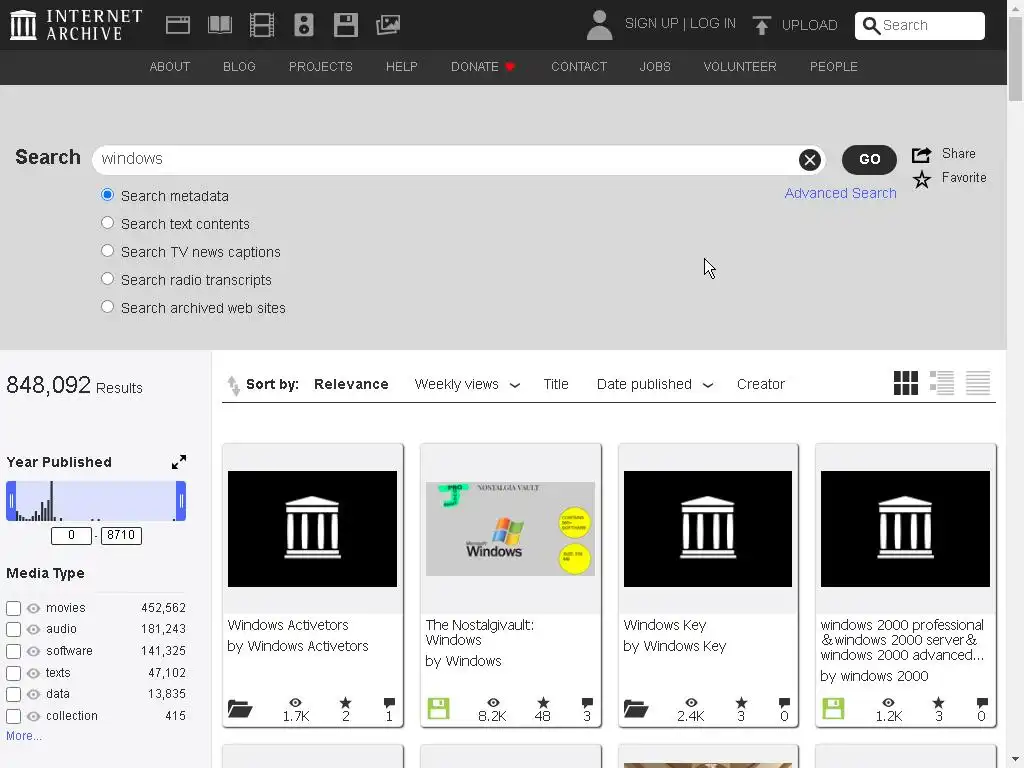This screenshot has width=1024, height=768.
Task: Click the Share icon
Action: [x=921, y=154]
